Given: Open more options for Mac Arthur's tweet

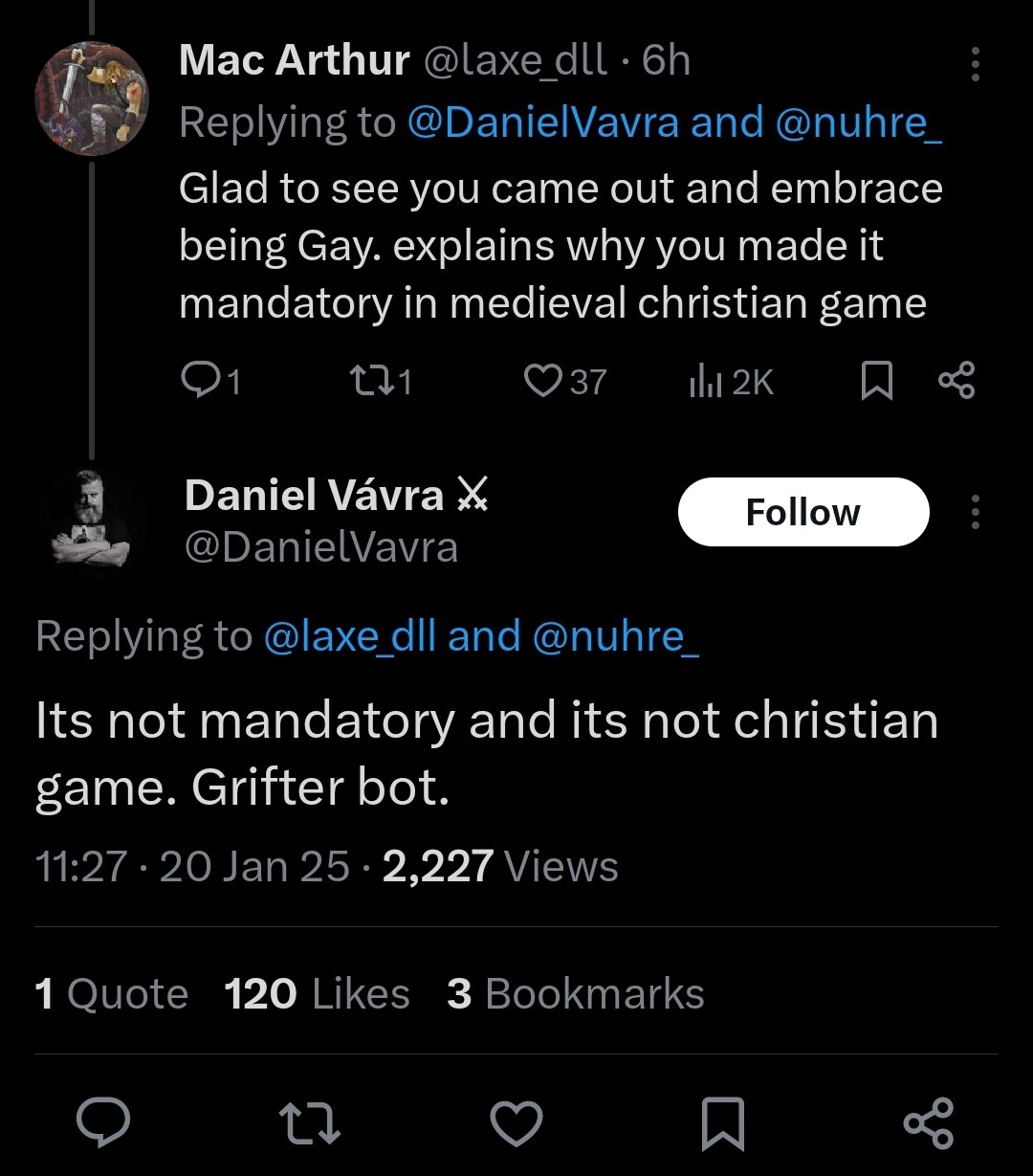Looking at the screenshot, I should (x=975, y=64).
